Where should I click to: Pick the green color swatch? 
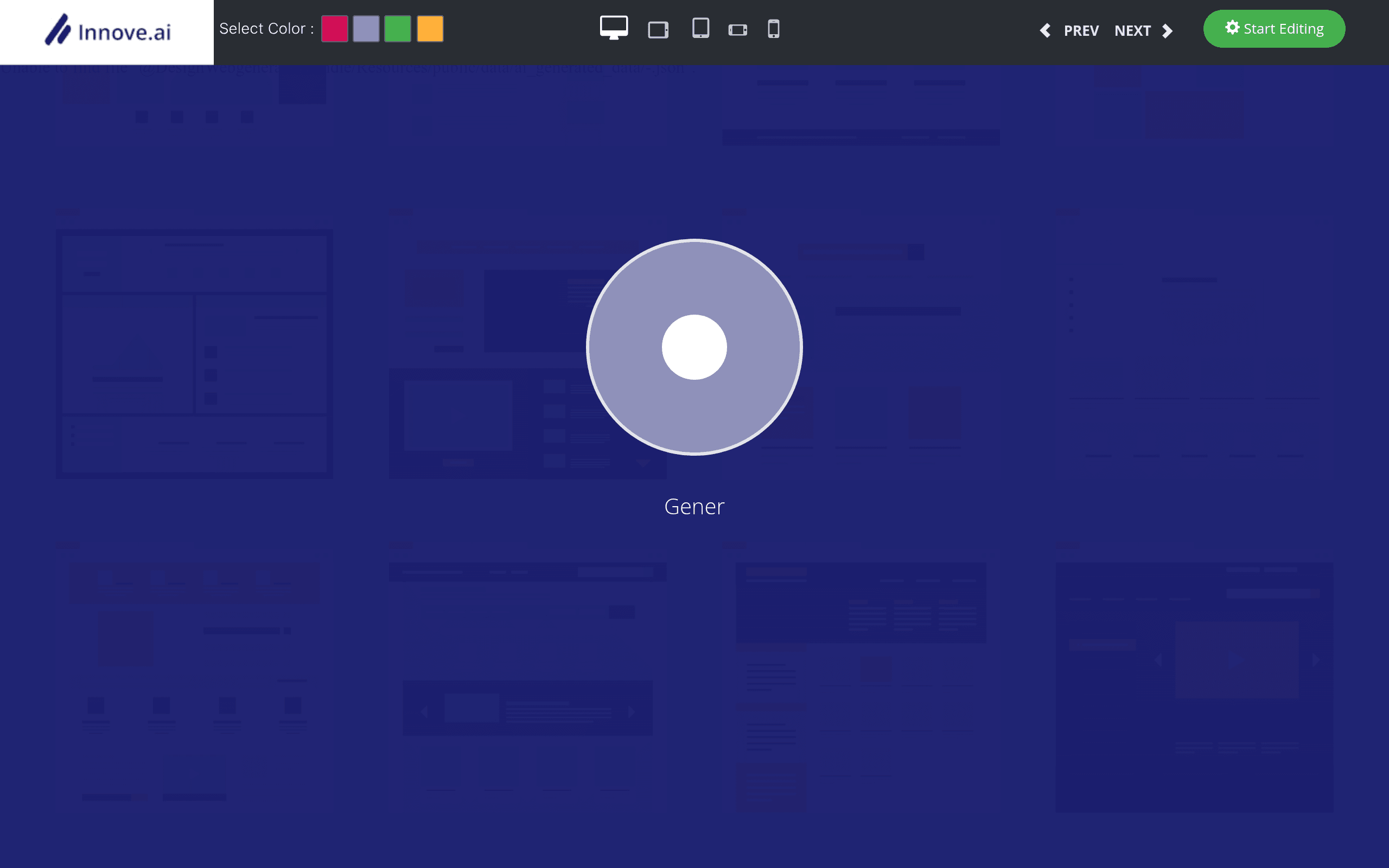398,29
